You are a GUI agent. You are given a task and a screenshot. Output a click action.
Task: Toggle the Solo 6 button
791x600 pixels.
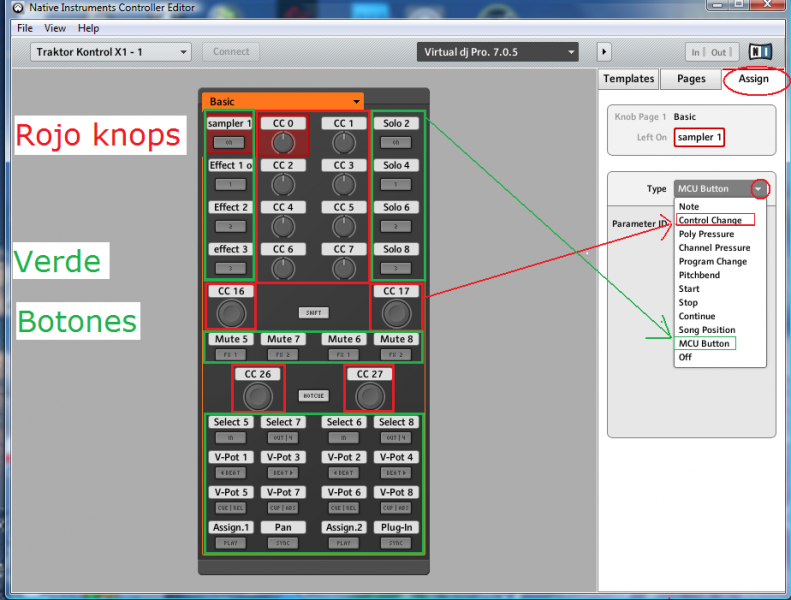pyautogui.click(x=396, y=227)
